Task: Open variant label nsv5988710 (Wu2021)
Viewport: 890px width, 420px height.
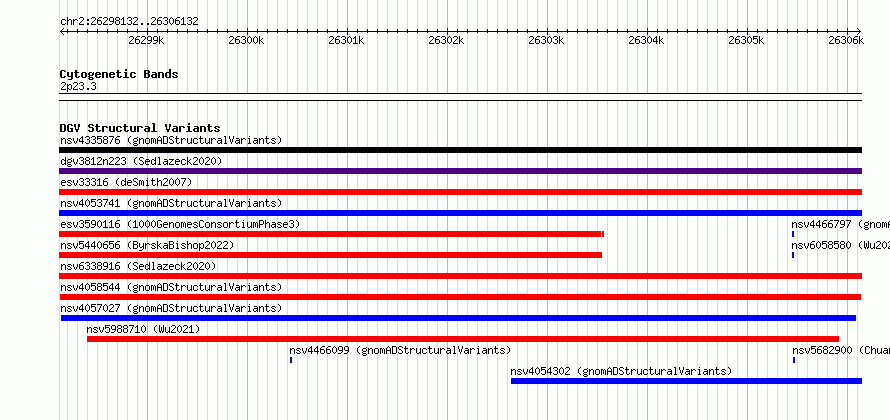Action: pyautogui.click(x=144, y=329)
